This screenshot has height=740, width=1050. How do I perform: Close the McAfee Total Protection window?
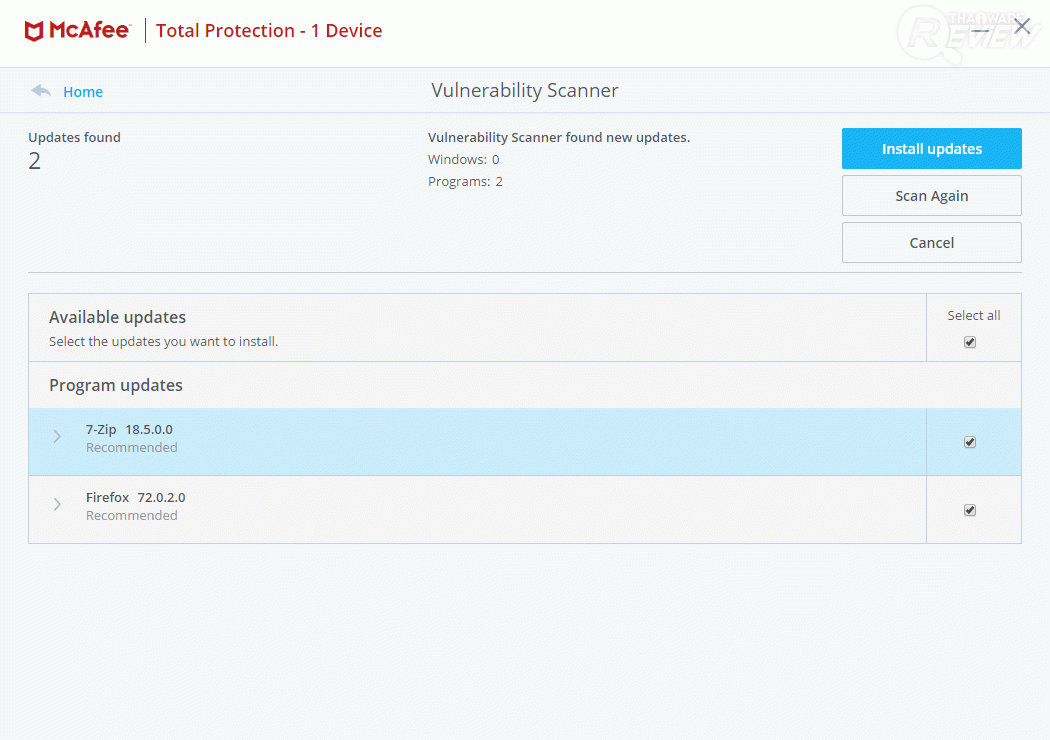(1022, 27)
